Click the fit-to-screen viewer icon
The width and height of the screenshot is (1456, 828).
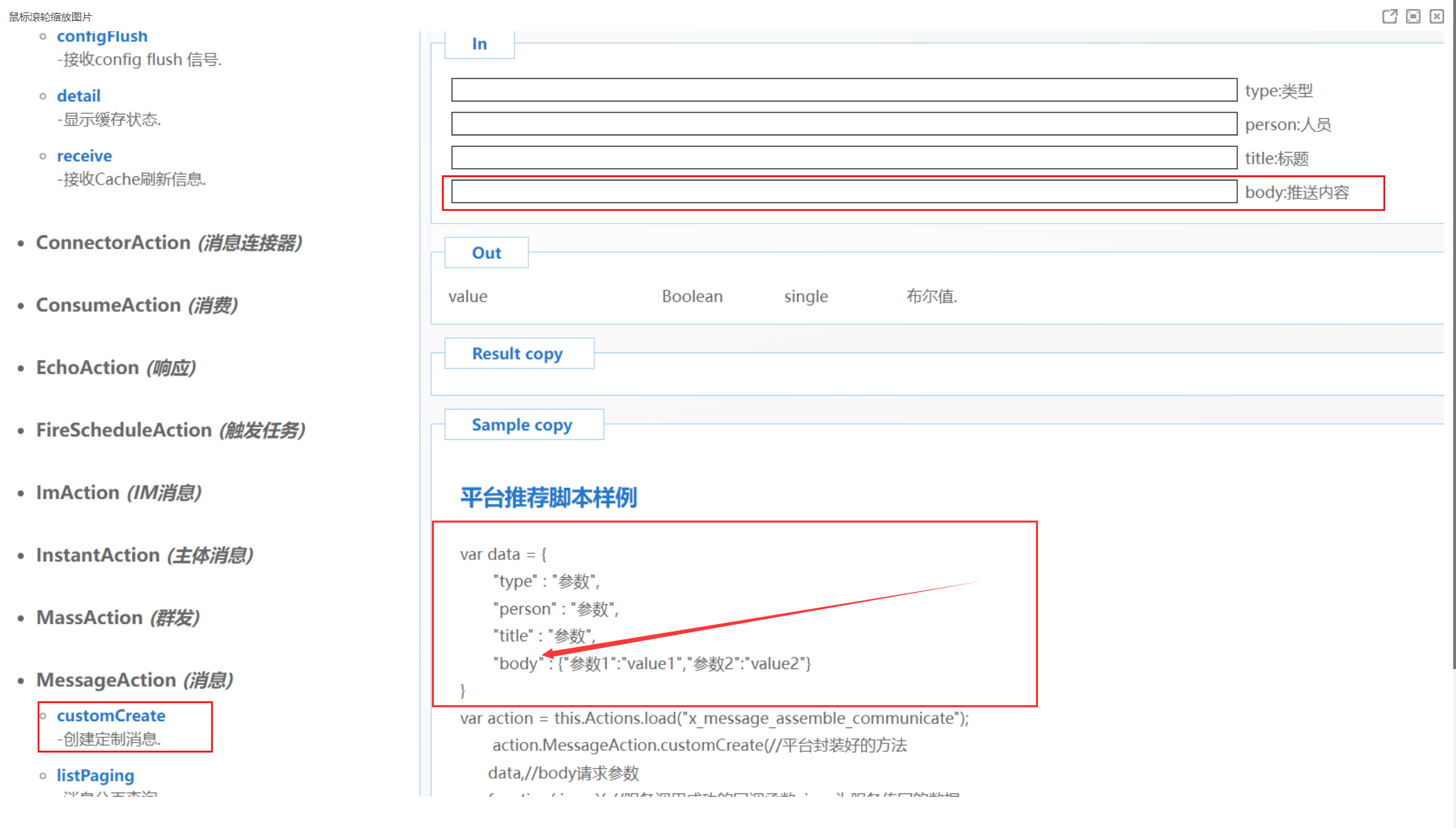1413,16
